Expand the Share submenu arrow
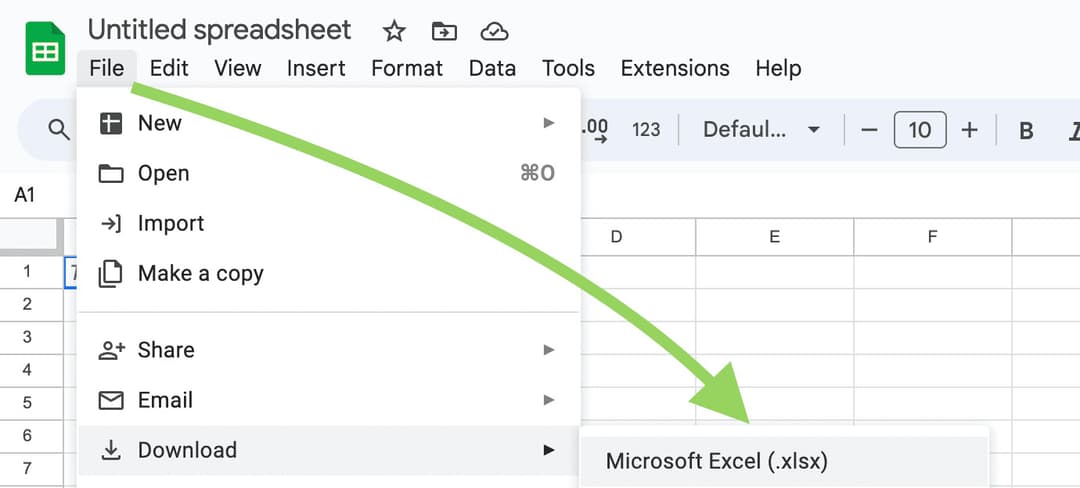 (549, 350)
